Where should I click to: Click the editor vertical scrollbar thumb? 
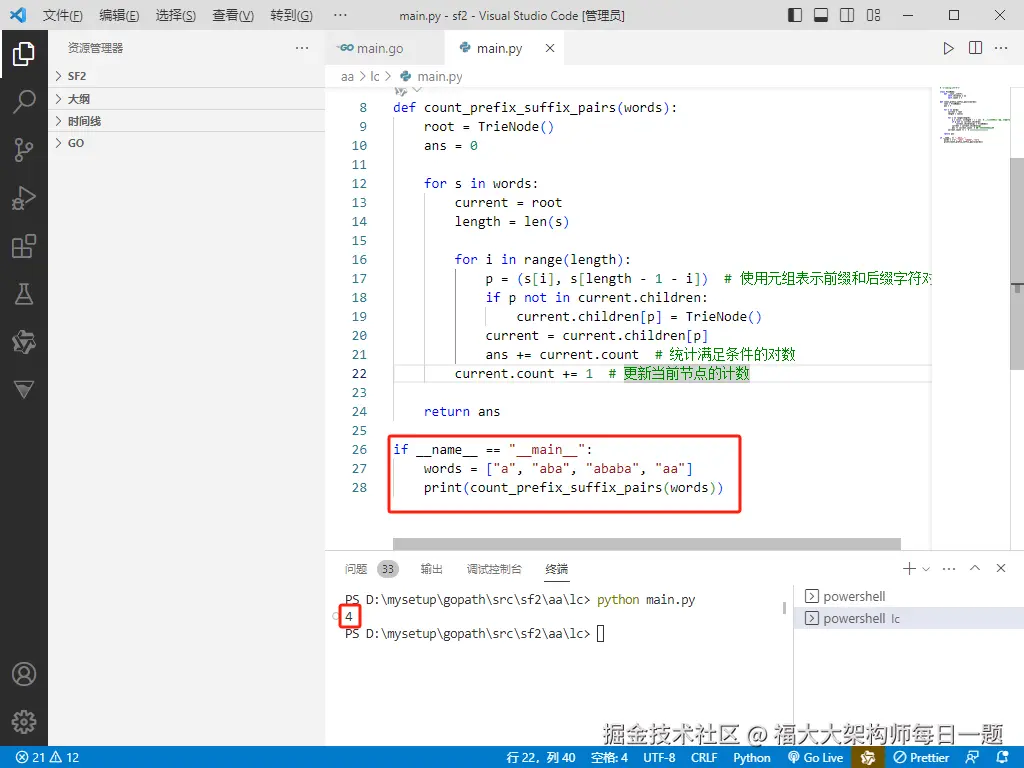click(1017, 264)
